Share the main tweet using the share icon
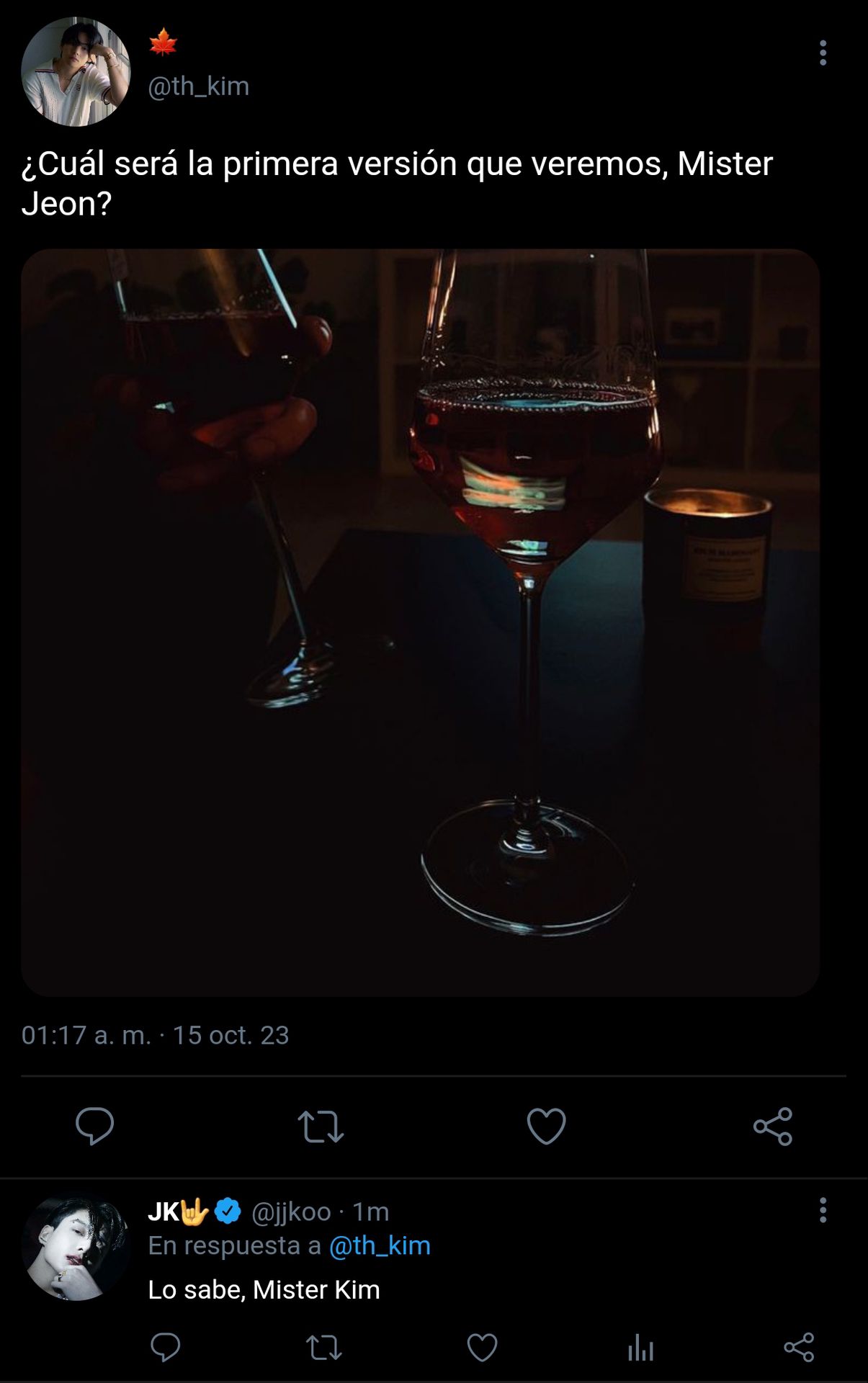Viewport: 868px width, 1383px height. [x=773, y=1127]
